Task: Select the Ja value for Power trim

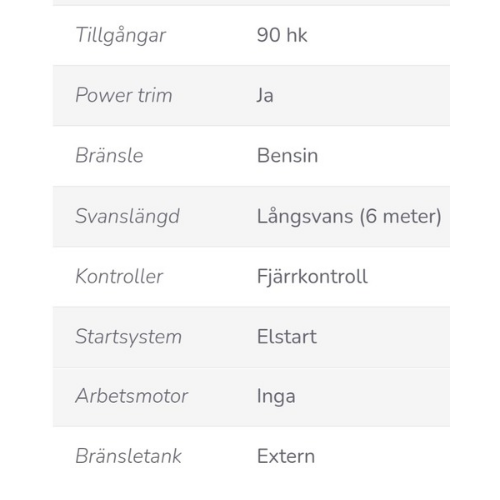Action: click(x=265, y=95)
